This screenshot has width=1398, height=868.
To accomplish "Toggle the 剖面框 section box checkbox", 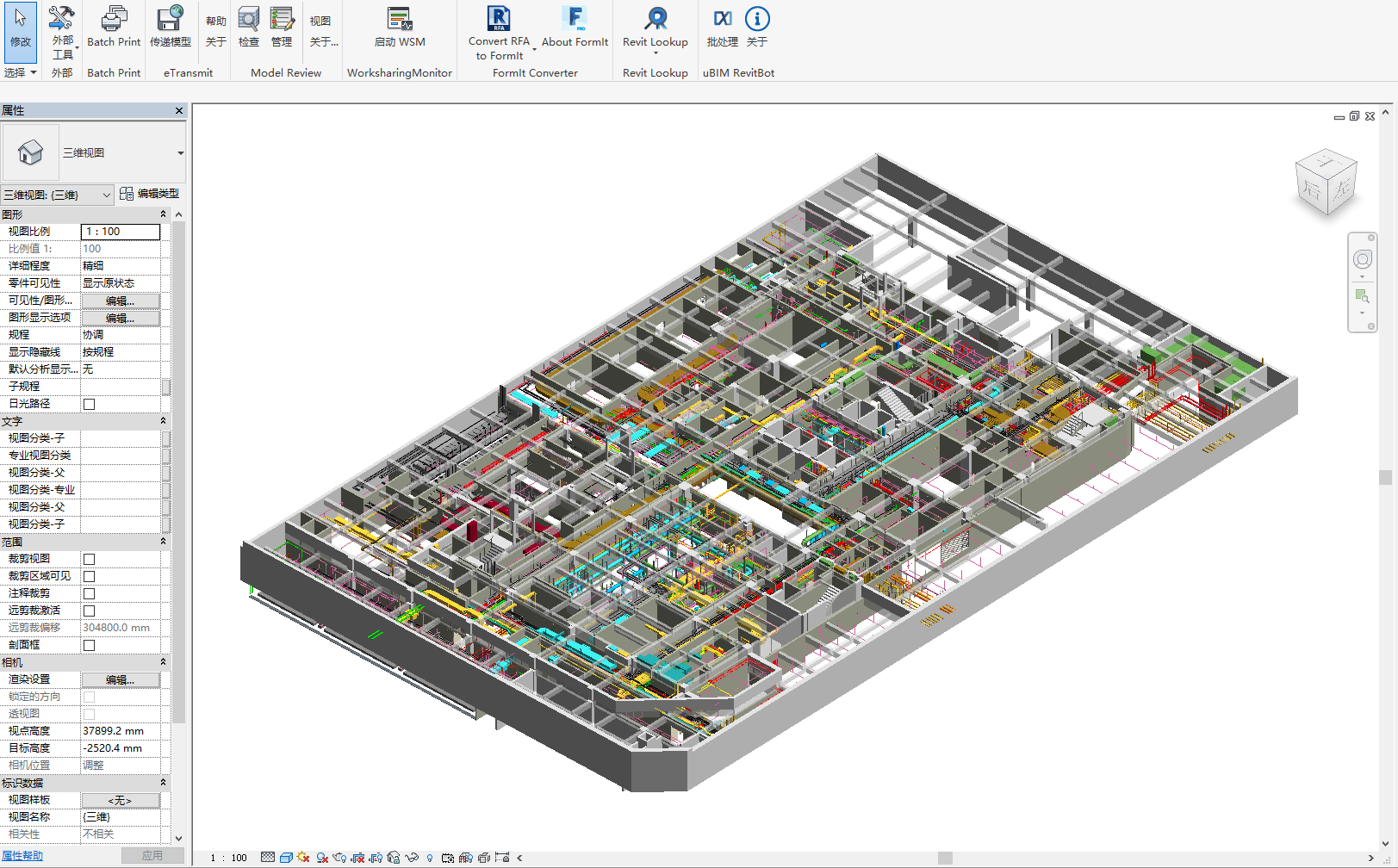I will click(x=89, y=645).
